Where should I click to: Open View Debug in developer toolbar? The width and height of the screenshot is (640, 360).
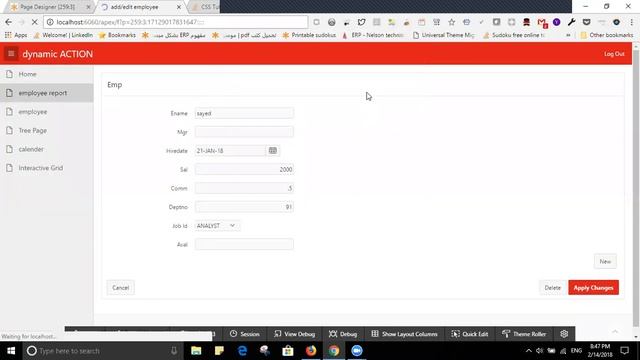pyautogui.click(x=295, y=334)
